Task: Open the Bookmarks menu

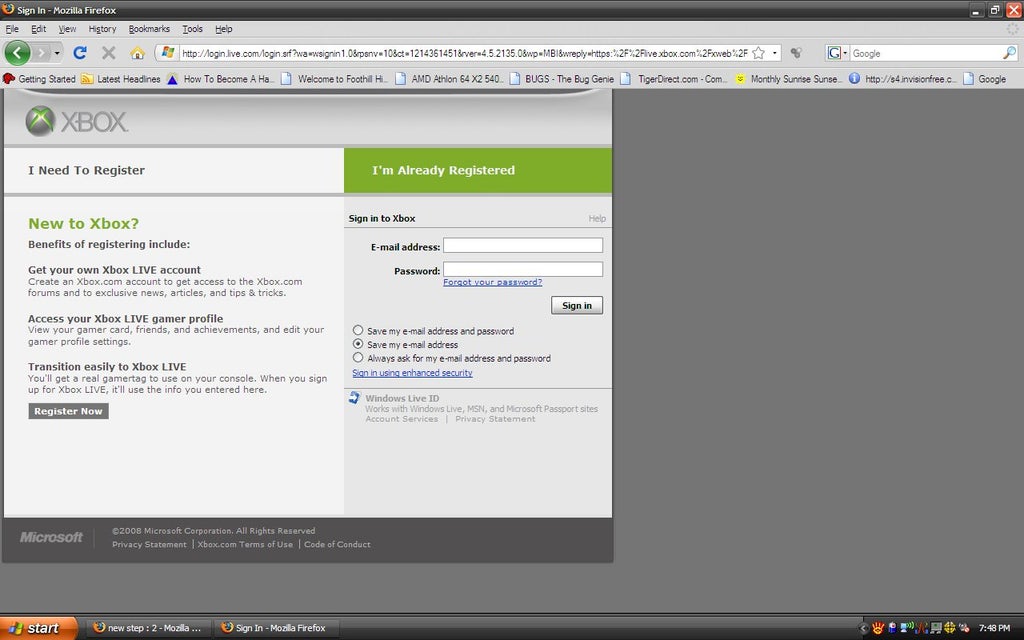Action: [149, 29]
